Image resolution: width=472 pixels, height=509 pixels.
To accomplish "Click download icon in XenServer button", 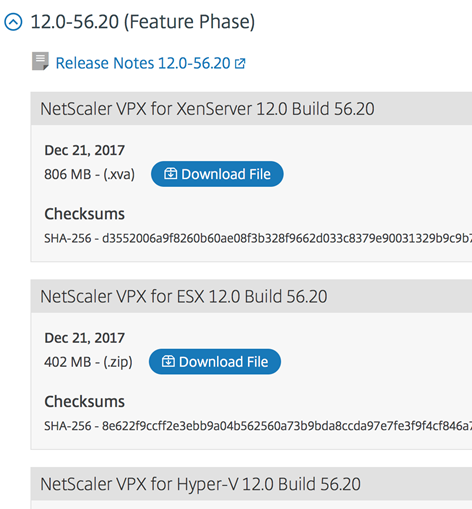I will pos(170,174).
